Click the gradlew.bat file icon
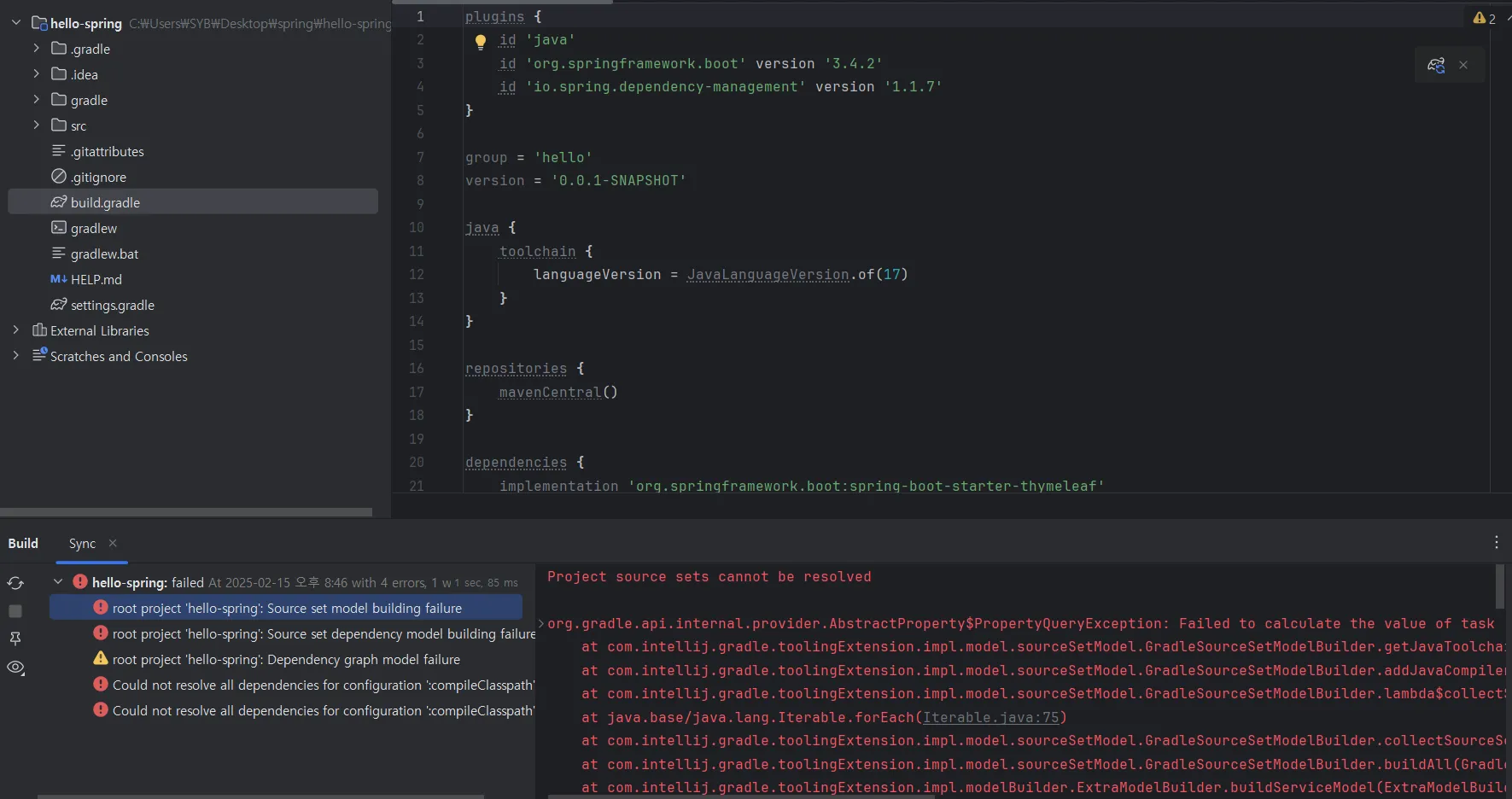The image size is (1512, 799). (58, 254)
